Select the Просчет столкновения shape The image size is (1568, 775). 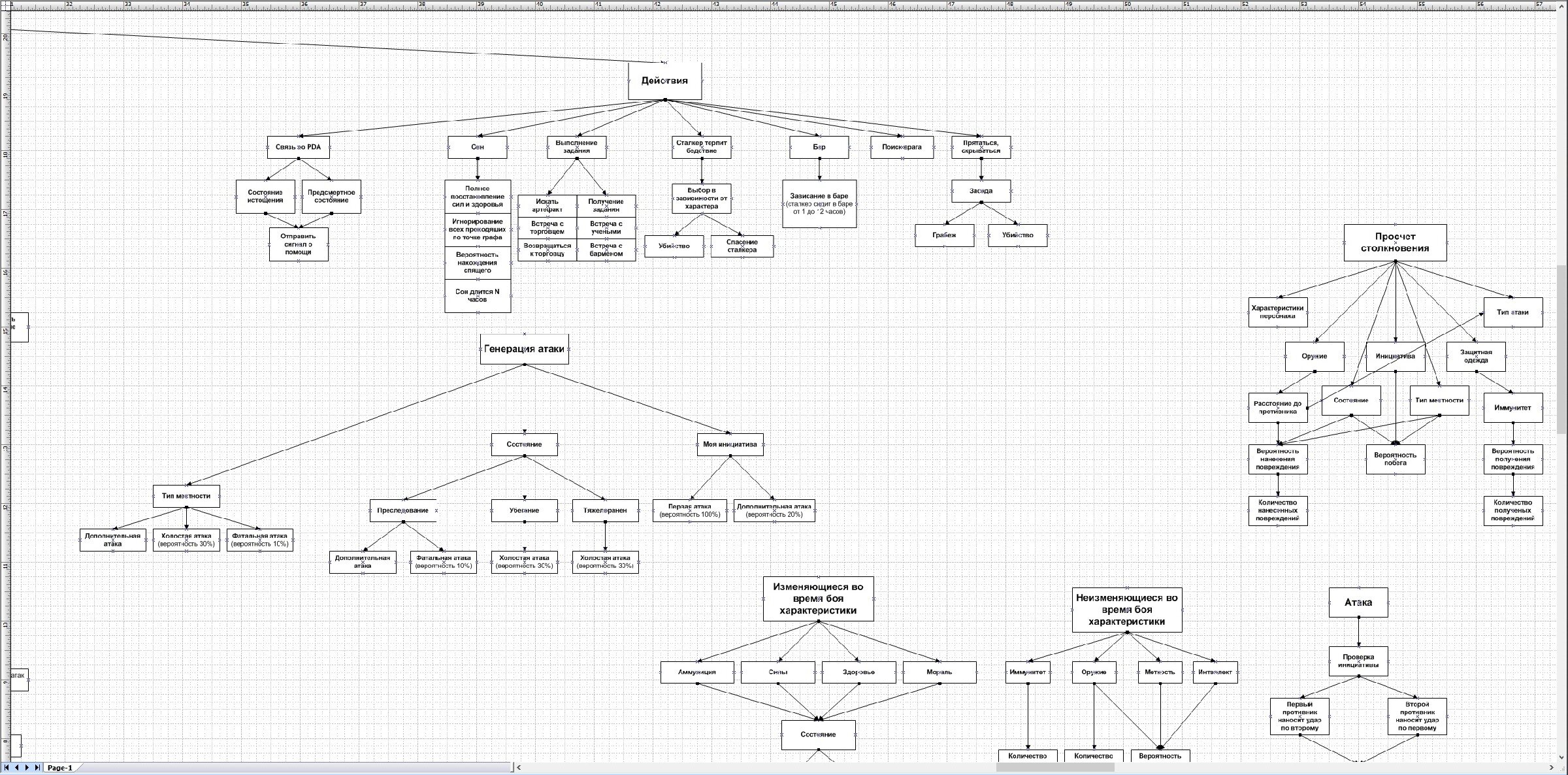[1395, 242]
